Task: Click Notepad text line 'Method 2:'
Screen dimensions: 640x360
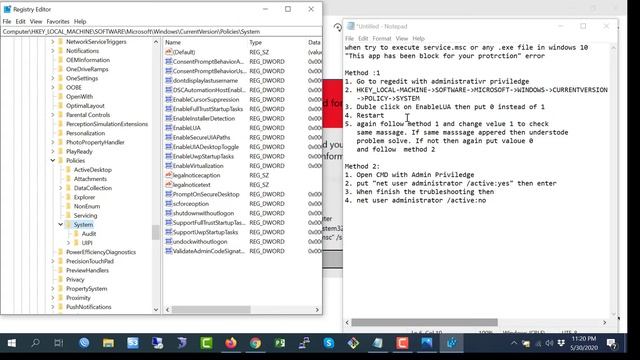Action: 362,166
